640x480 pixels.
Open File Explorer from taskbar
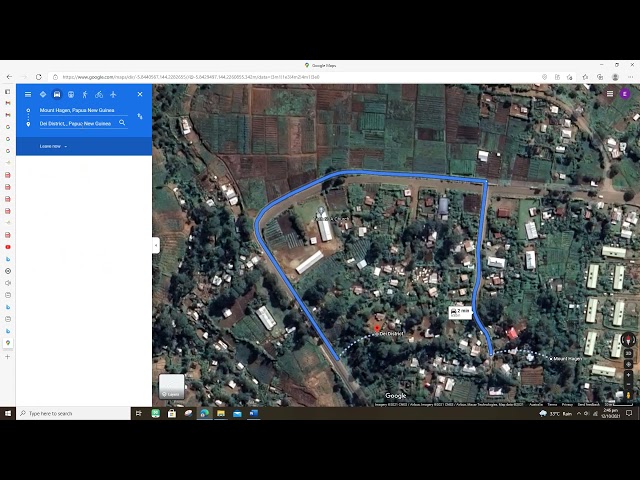221,413
